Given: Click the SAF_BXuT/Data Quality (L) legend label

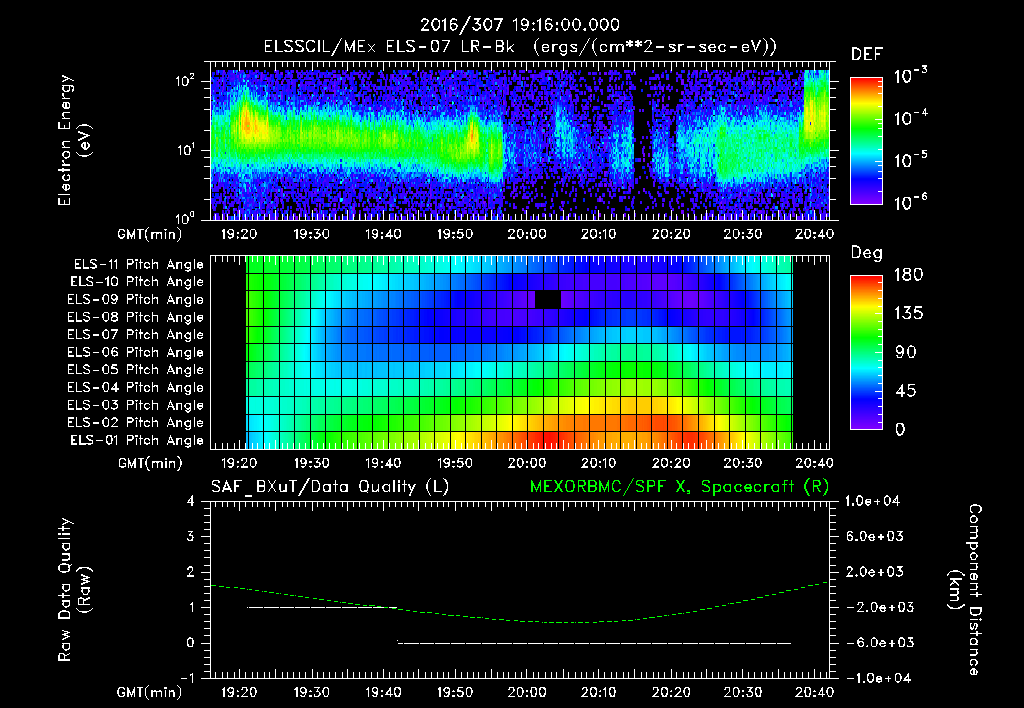Looking at the screenshot, I should tap(330, 487).
